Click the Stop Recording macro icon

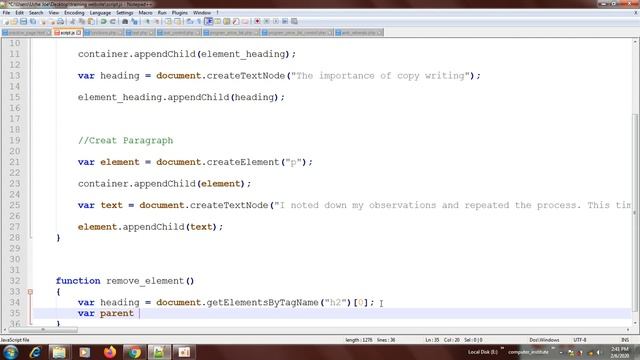[x=266, y=21]
